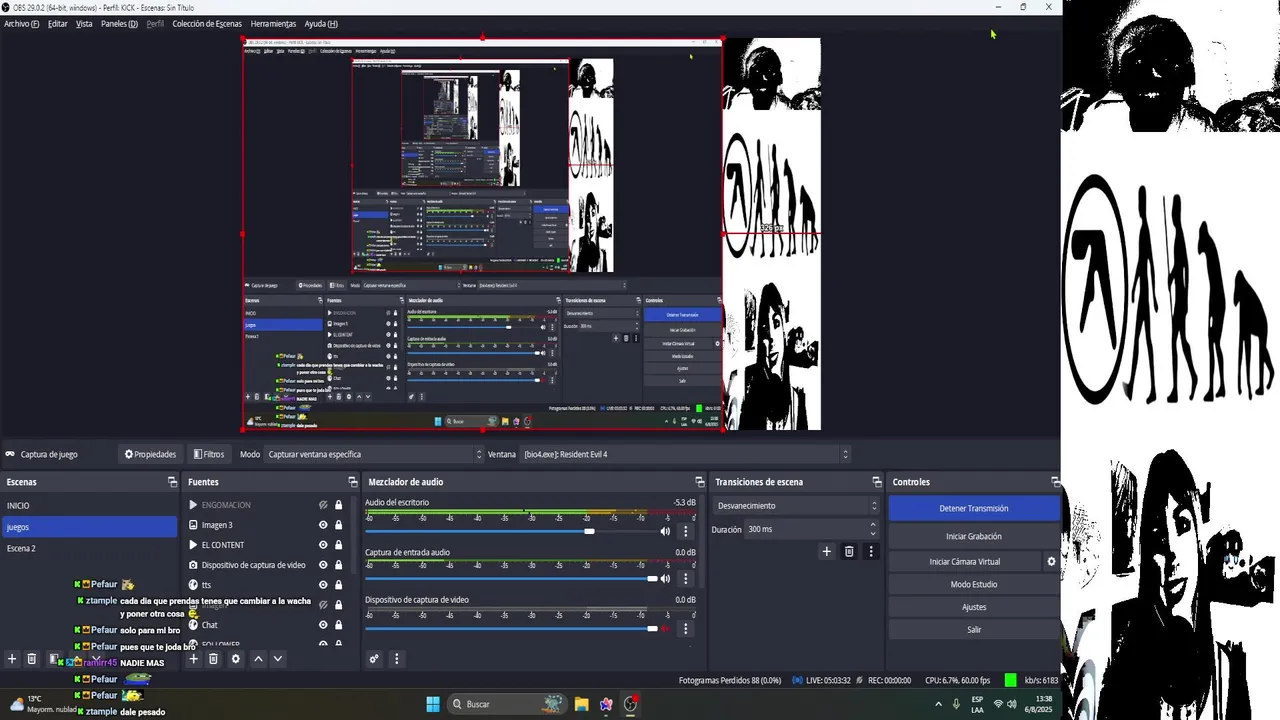
Task: Add a new scene with plus icon
Action: tap(12, 659)
